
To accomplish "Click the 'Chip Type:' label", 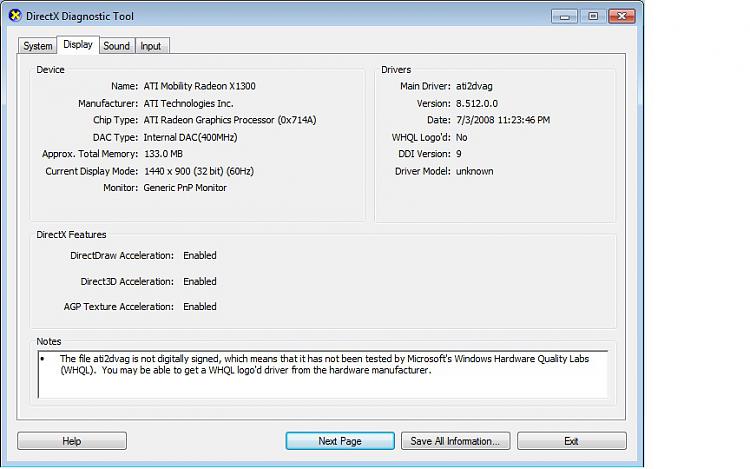I will pyautogui.click(x=116, y=120).
